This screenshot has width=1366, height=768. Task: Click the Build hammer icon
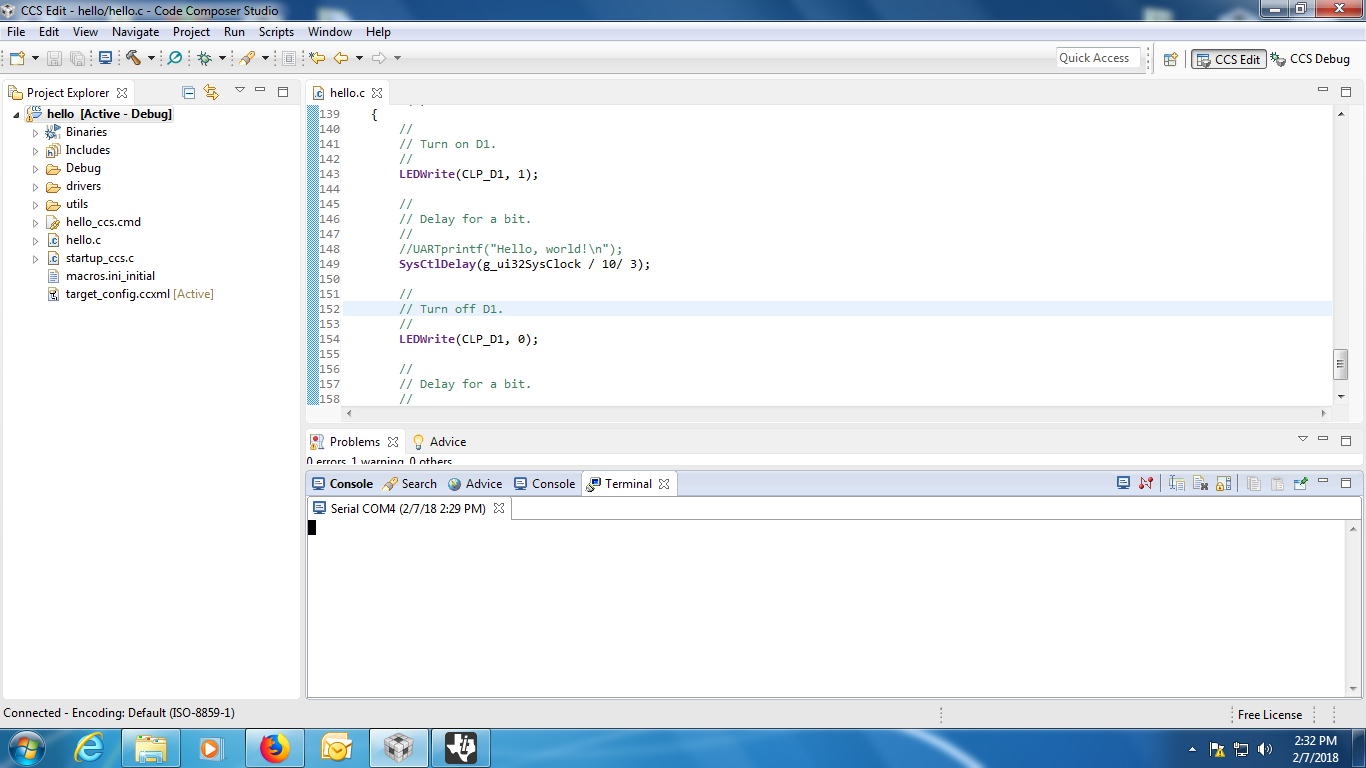tap(133, 58)
